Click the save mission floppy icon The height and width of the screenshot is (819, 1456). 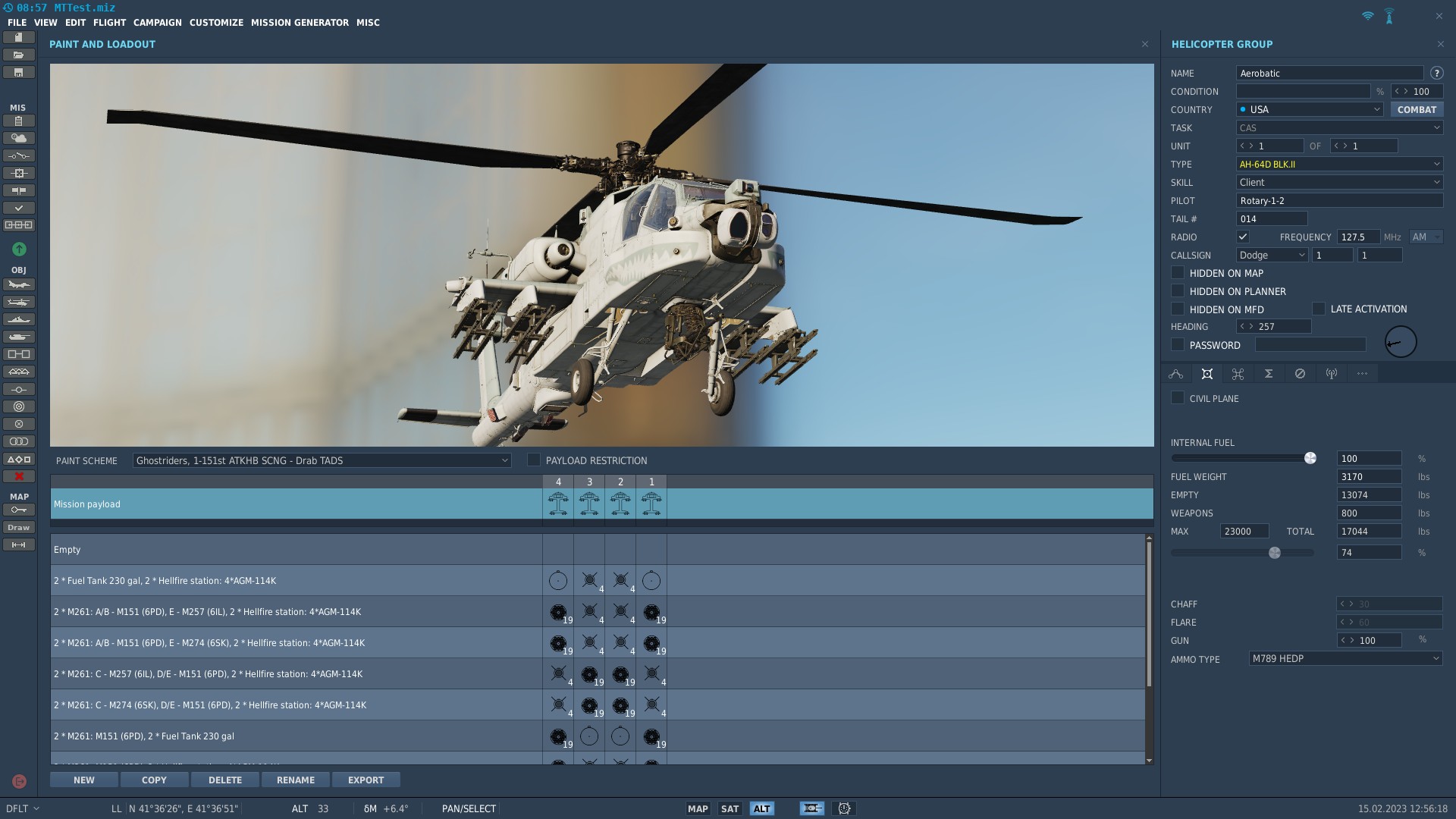[x=19, y=72]
